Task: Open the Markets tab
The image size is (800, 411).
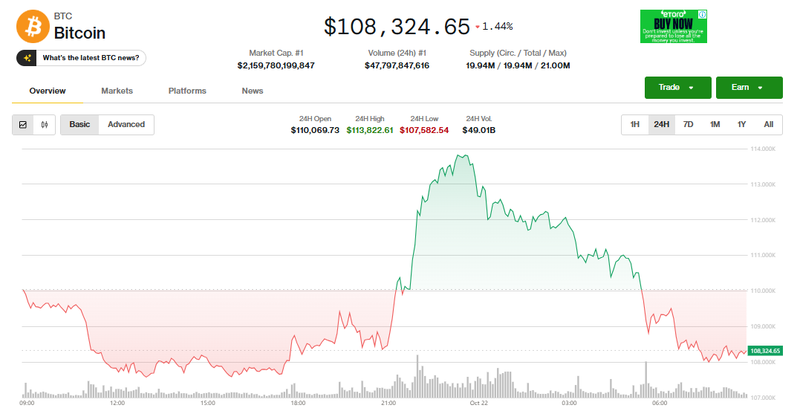Action: point(117,91)
